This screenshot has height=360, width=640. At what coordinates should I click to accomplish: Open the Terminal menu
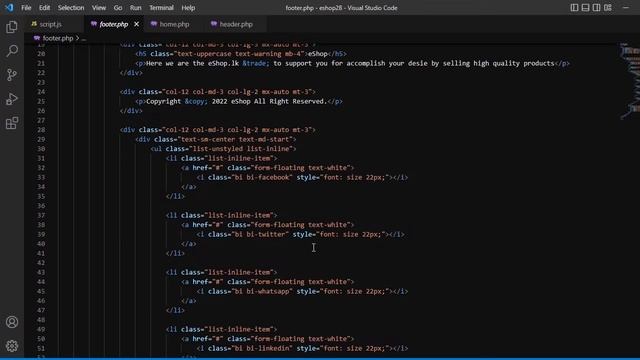pyautogui.click(x=161, y=8)
